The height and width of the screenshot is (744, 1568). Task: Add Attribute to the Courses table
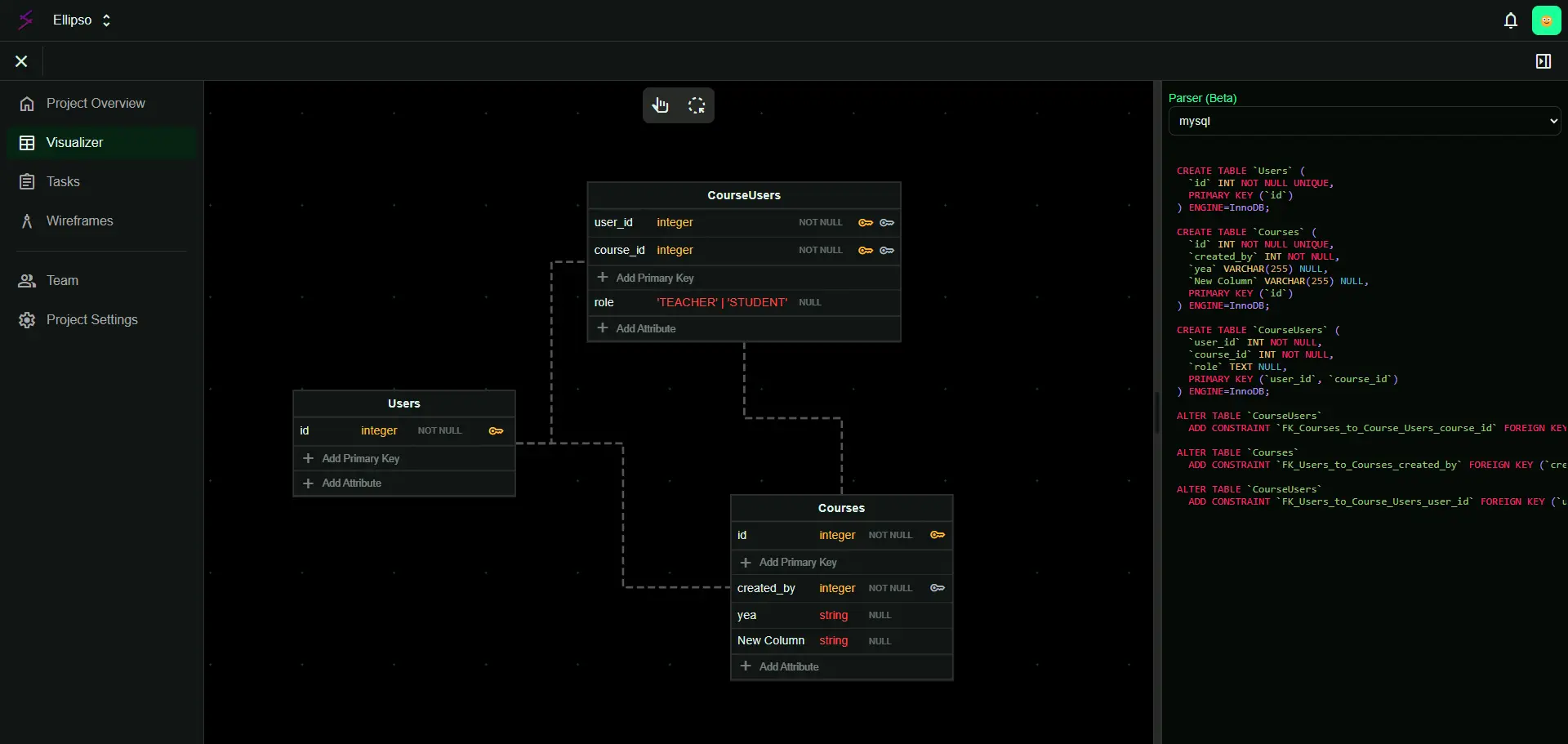click(788, 667)
